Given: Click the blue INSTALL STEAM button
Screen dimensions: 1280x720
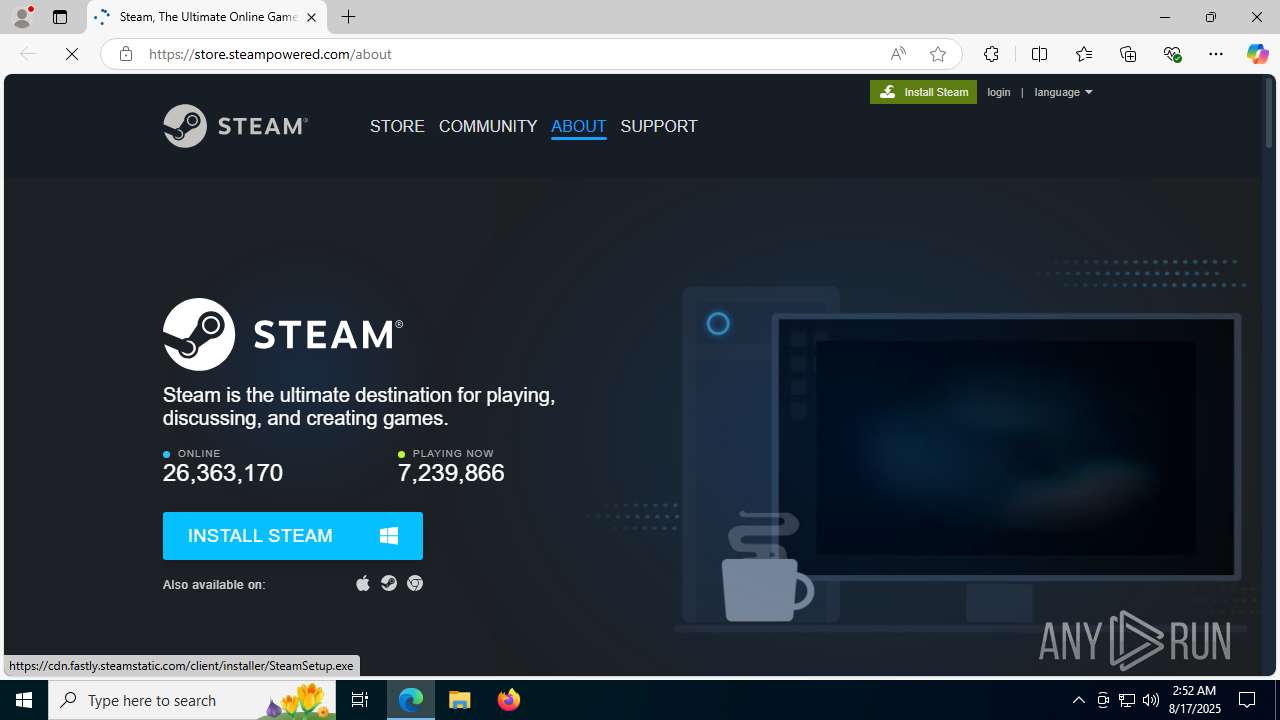Looking at the screenshot, I should coord(293,536).
